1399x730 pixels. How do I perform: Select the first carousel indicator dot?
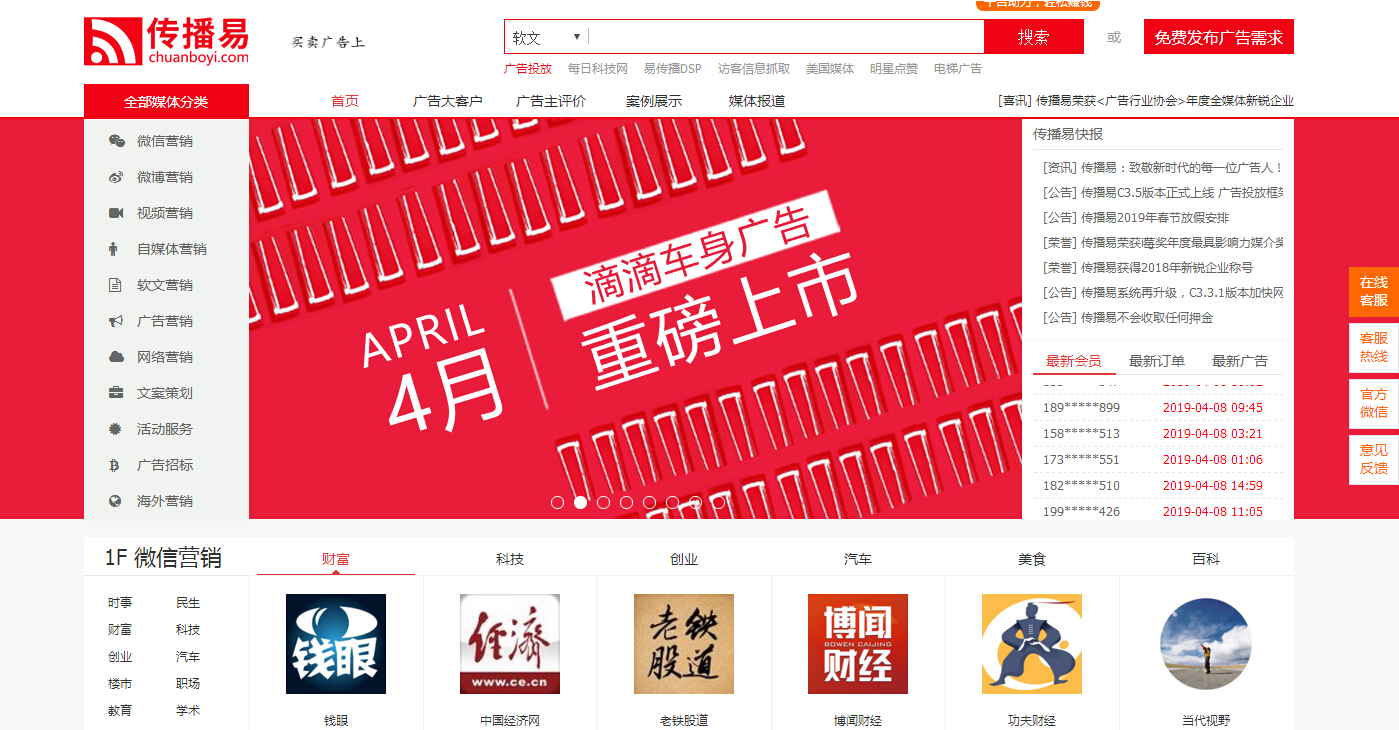point(558,502)
